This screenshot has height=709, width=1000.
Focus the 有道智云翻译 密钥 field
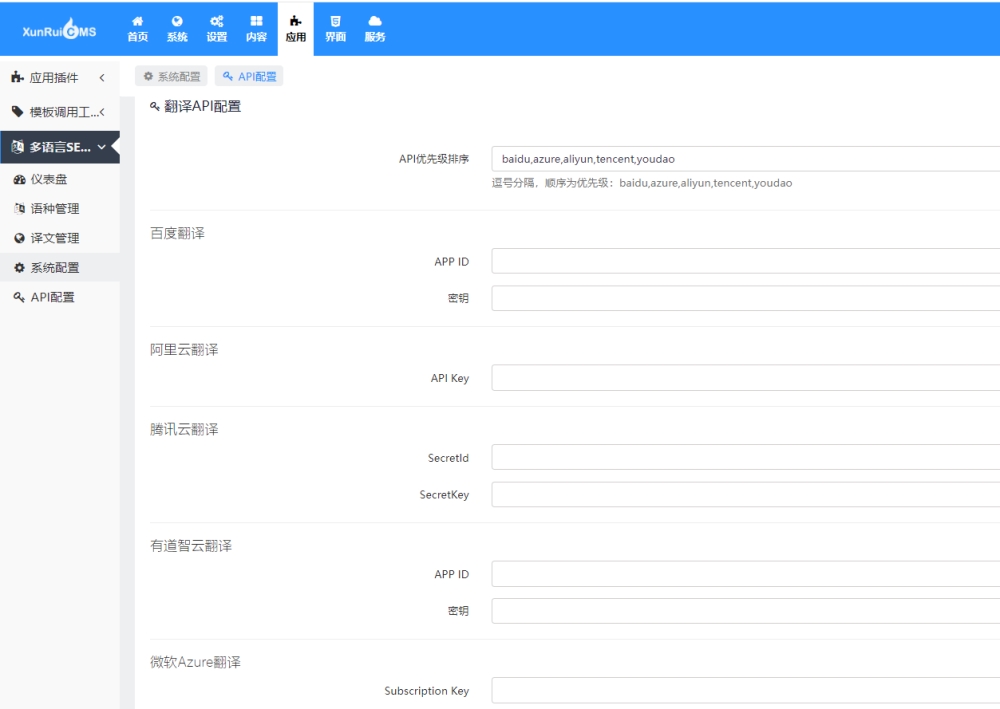coord(746,611)
